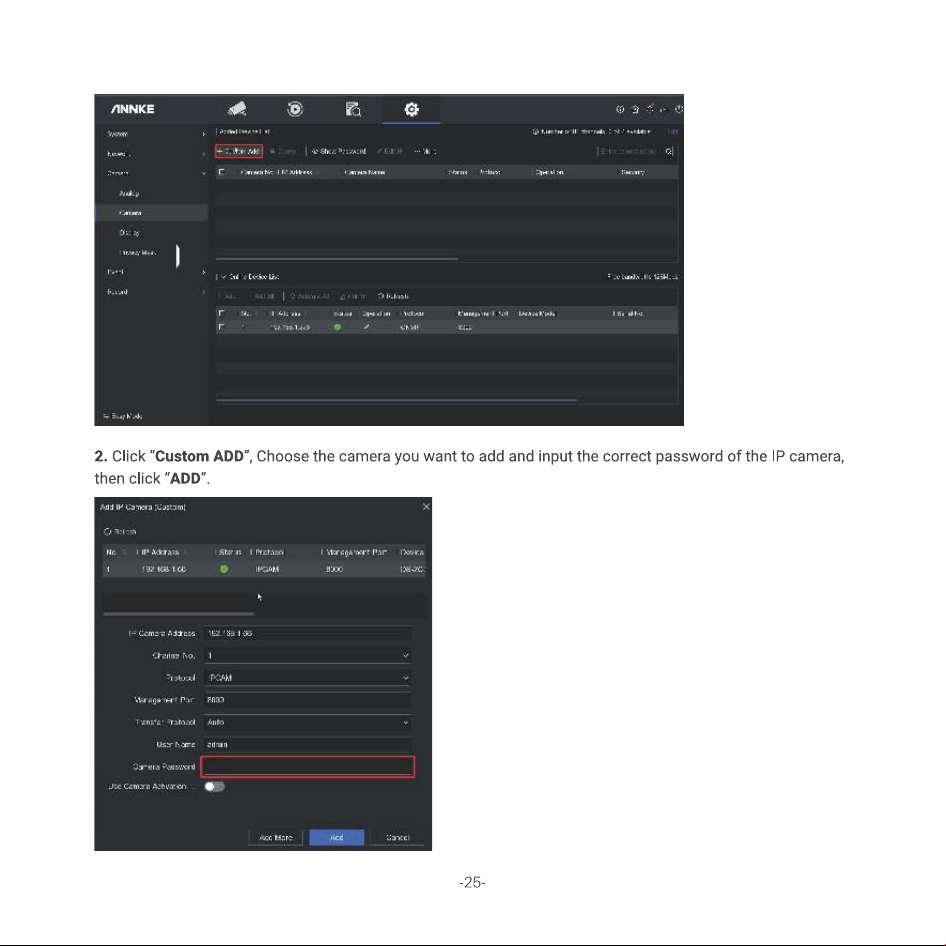Screen dimensions: 946x946
Task: Open the Protocol dropdown showing IPCAM
Action: (x=308, y=678)
